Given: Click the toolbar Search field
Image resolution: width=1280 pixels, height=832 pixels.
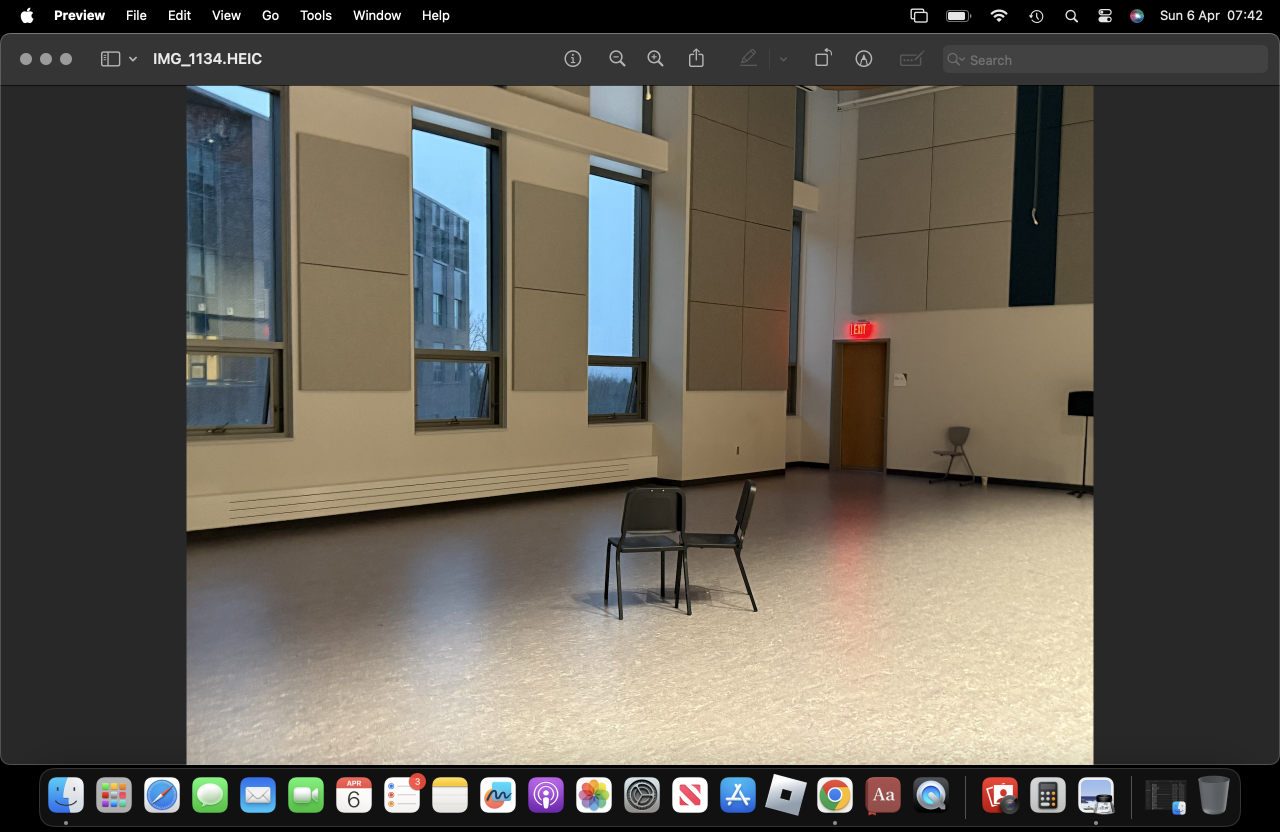Looking at the screenshot, I should point(1105,60).
